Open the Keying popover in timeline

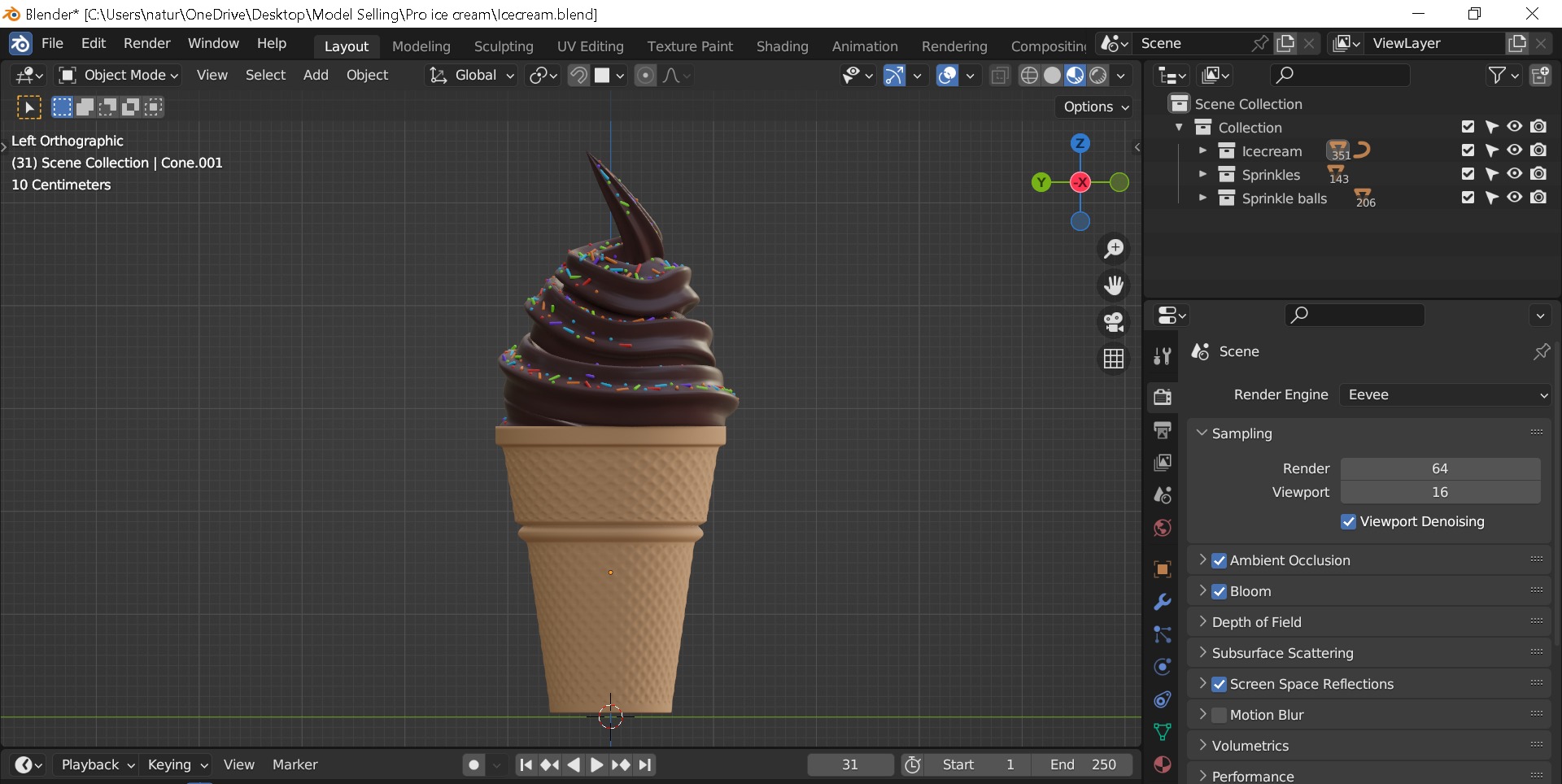[177, 764]
